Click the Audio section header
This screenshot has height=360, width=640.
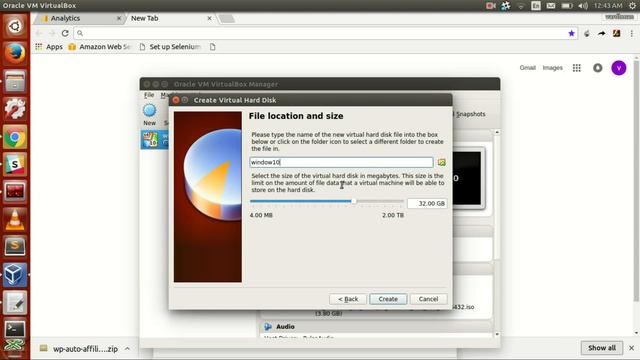pyautogui.click(x=376, y=327)
